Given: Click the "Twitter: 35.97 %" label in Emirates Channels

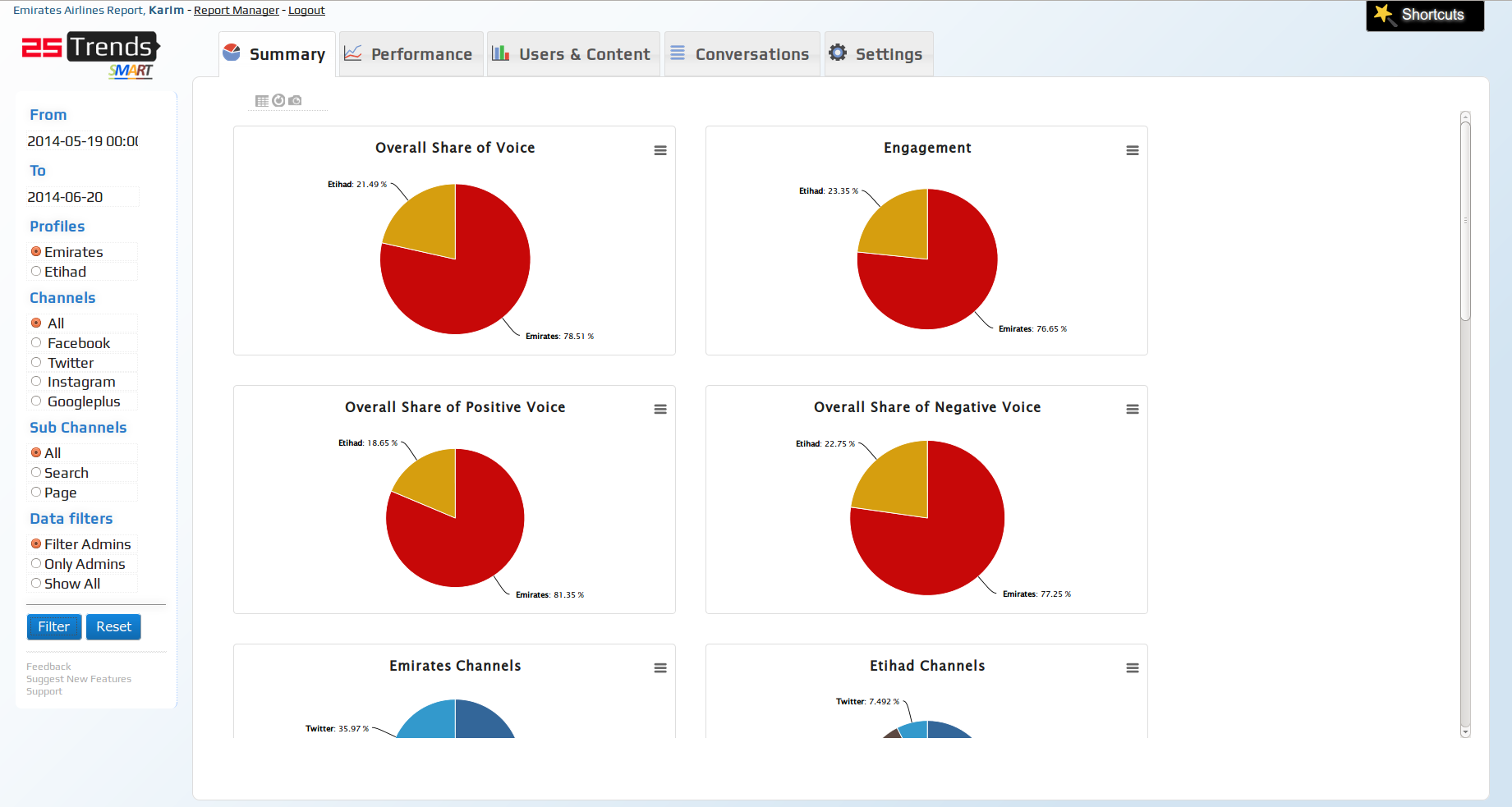Looking at the screenshot, I should pos(338,728).
